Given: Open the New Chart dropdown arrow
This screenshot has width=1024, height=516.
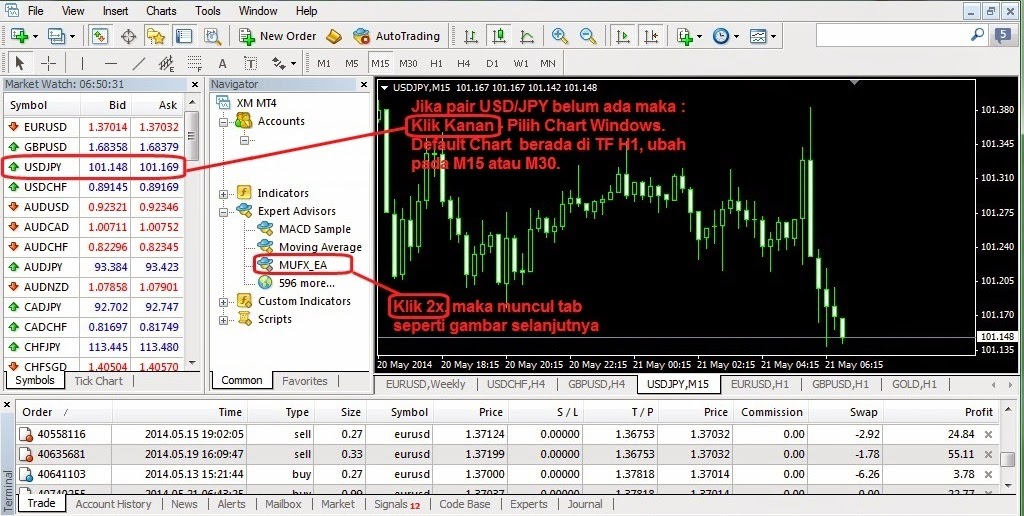Looking at the screenshot, I should click(x=35, y=37).
